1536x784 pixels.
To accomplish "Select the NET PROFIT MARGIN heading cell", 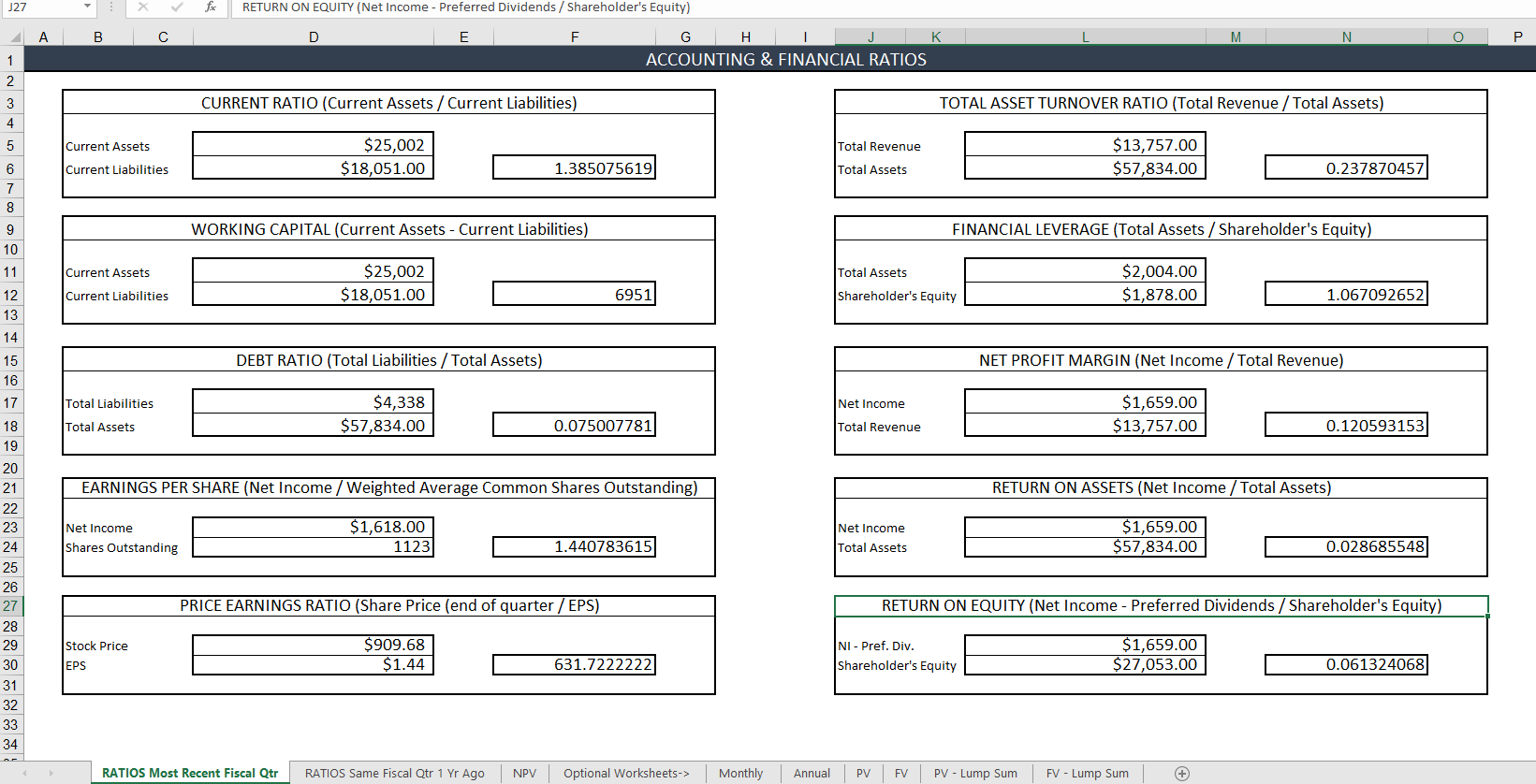I will tap(1161, 360).
